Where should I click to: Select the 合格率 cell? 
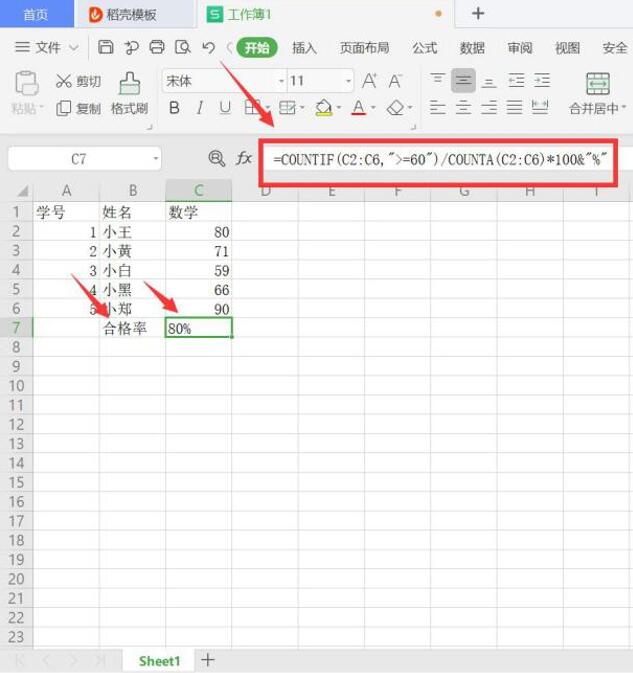132,327
